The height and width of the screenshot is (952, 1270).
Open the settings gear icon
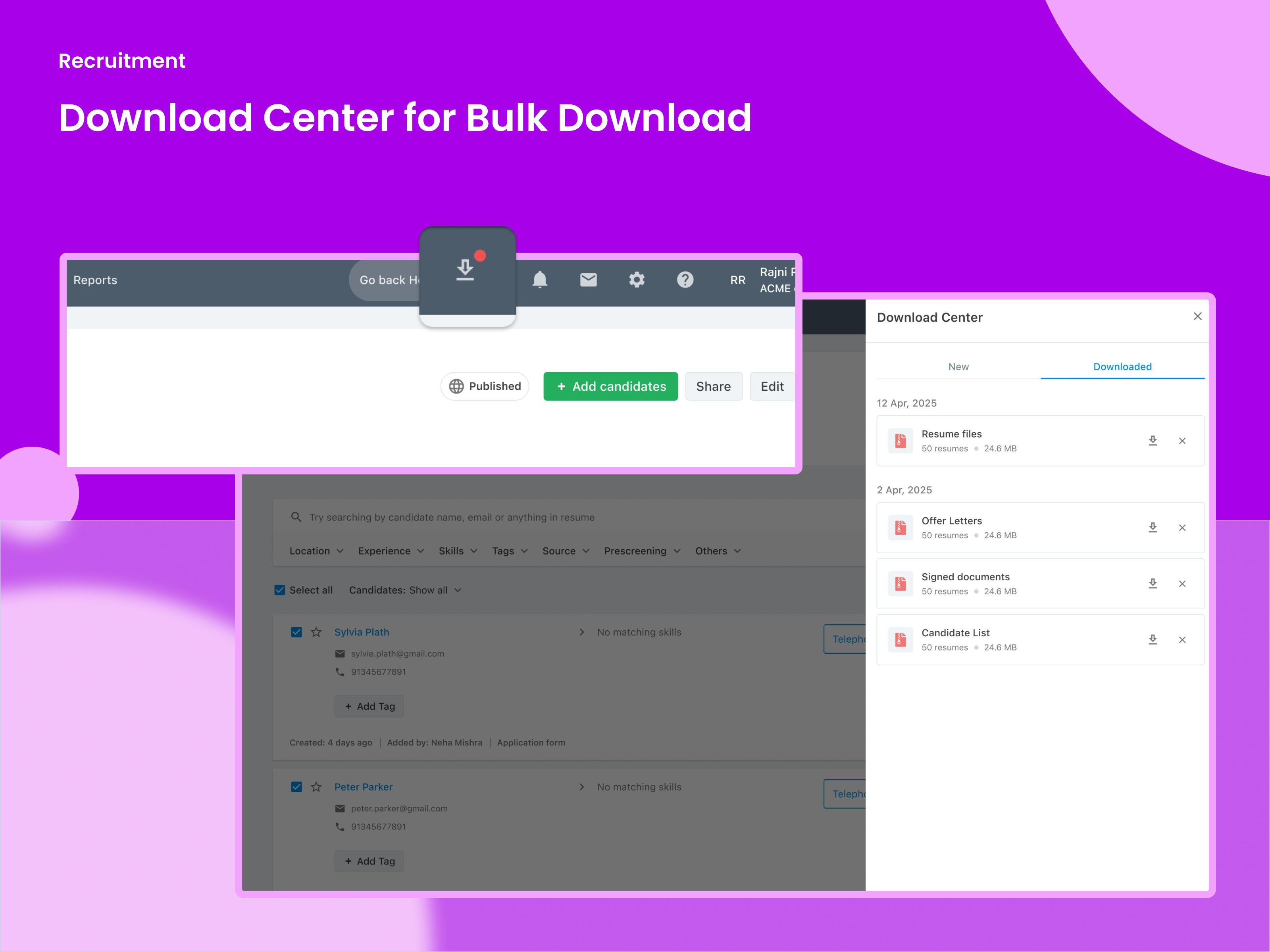pos(637,280)
